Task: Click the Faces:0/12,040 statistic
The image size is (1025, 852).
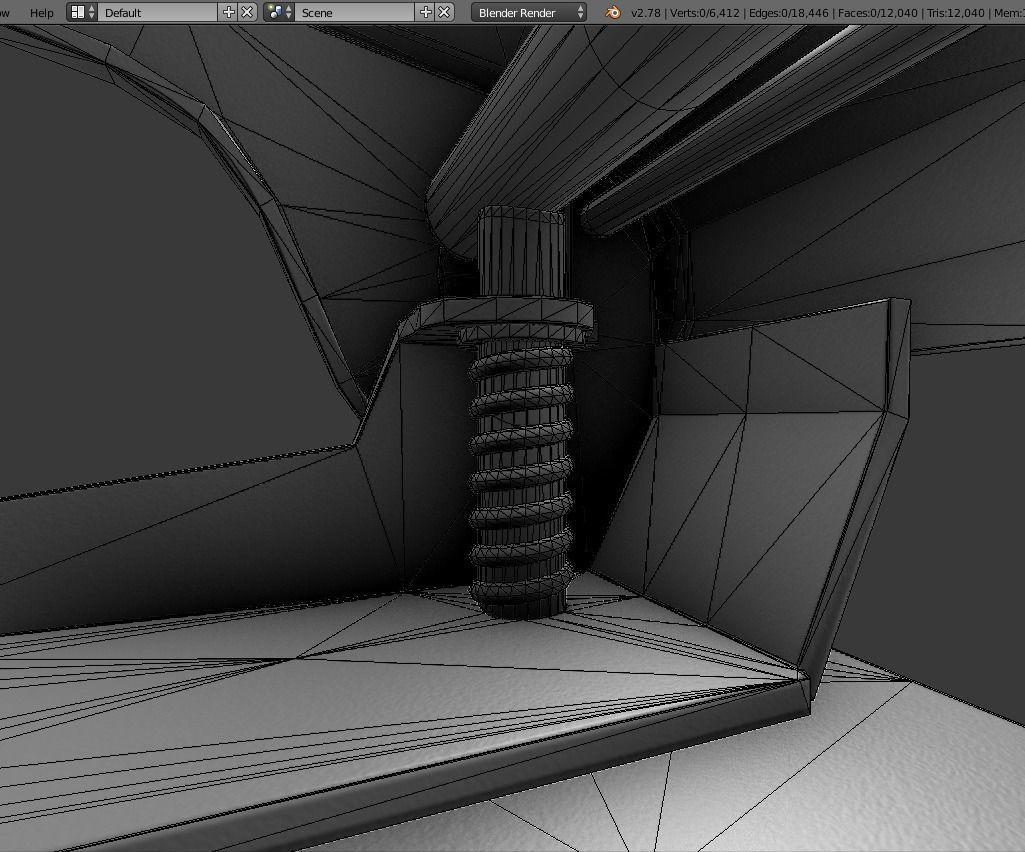Action: tap(877, 12)
